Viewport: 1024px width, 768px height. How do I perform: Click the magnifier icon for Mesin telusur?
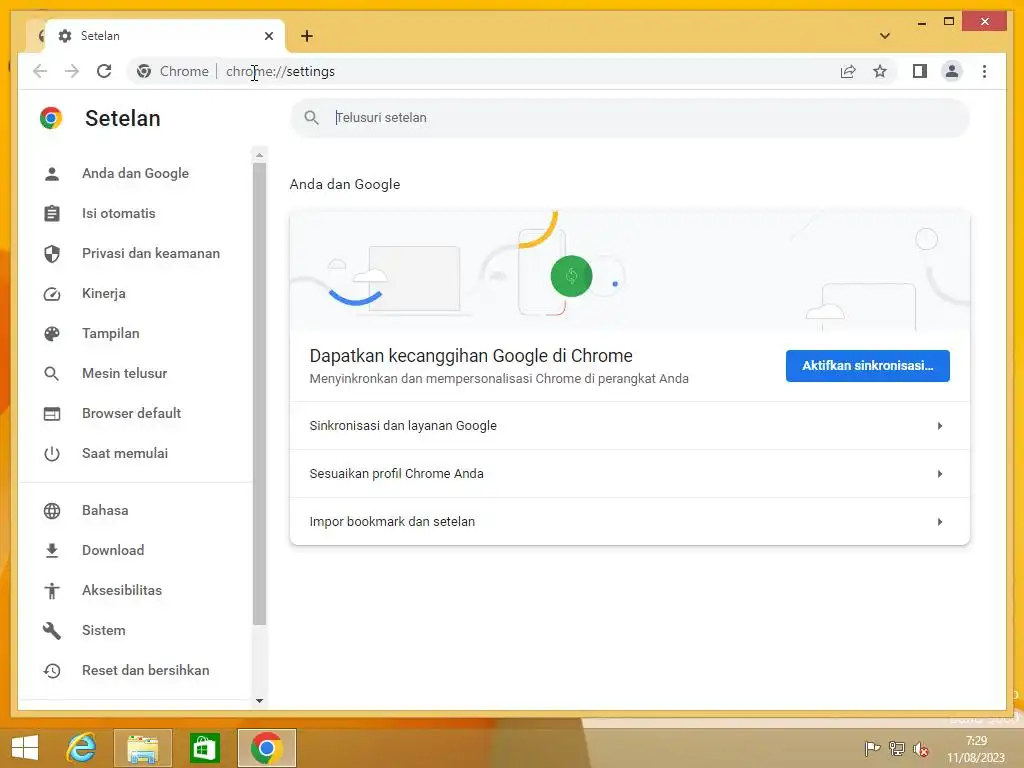(52, 374)
